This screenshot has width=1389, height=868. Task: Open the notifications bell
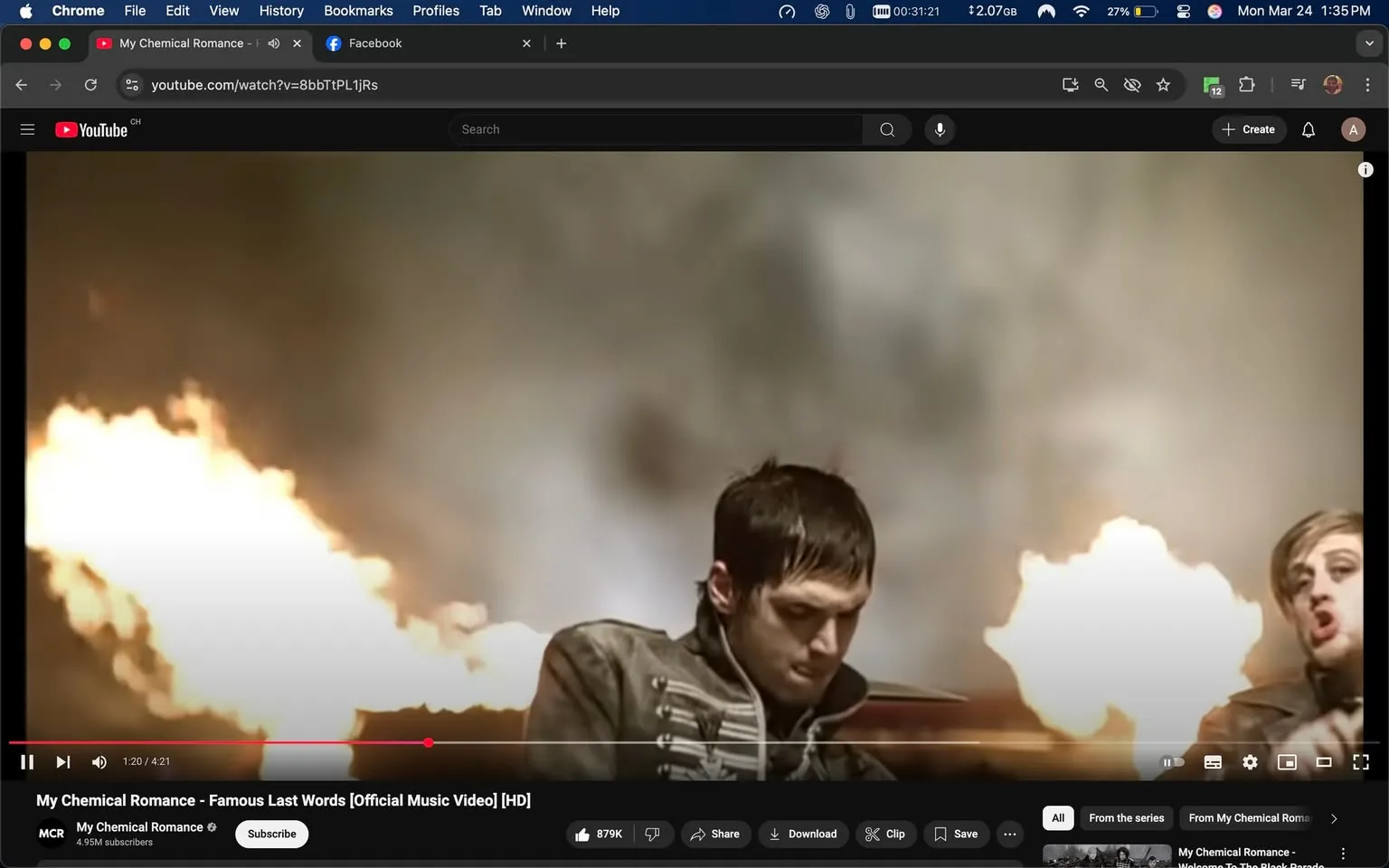1308,129
